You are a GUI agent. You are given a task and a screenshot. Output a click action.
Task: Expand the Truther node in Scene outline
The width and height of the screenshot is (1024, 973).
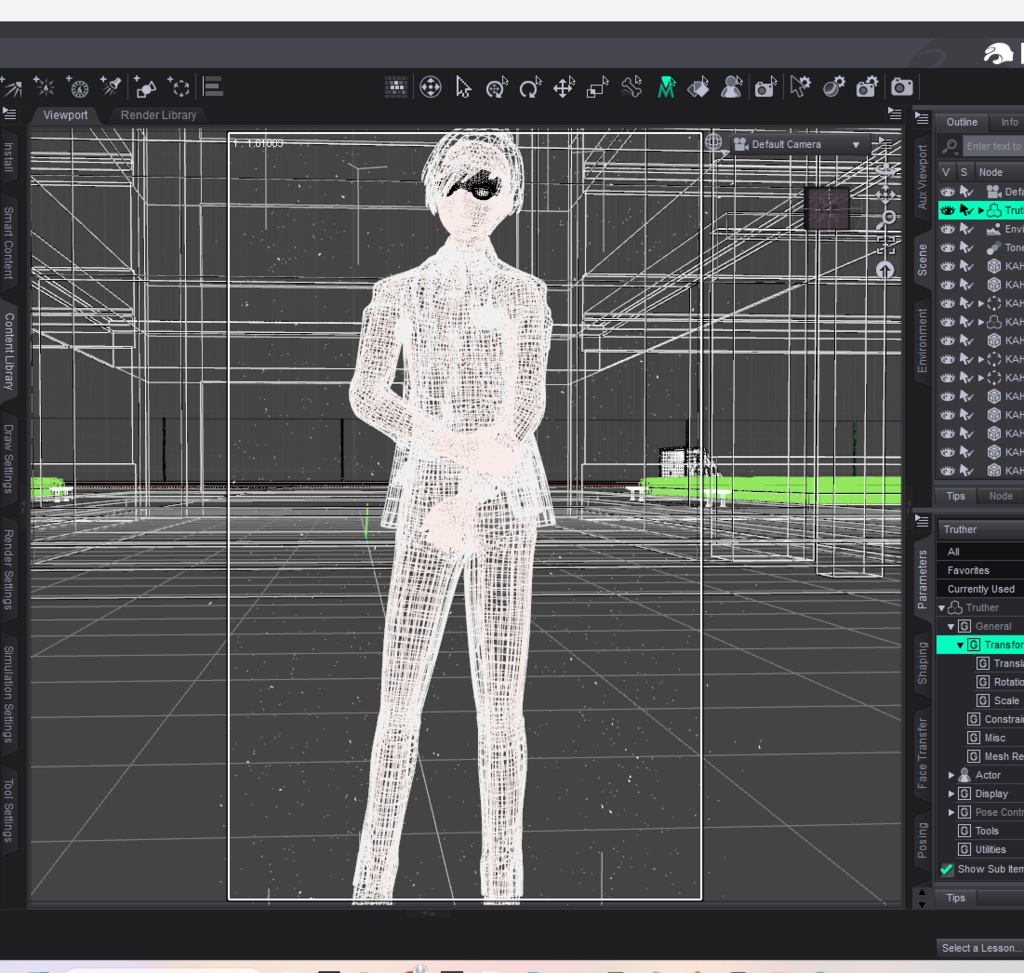981,210
